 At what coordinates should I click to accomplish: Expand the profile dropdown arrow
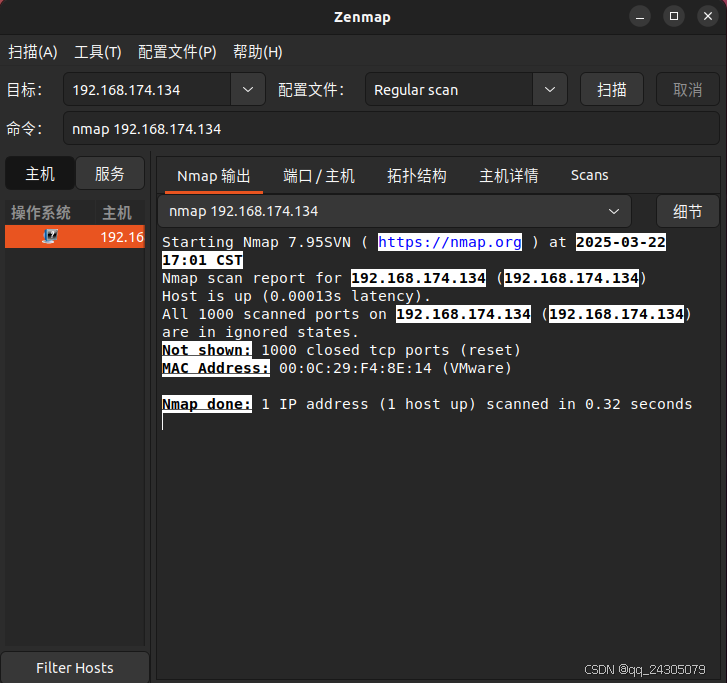pos(550,89)
